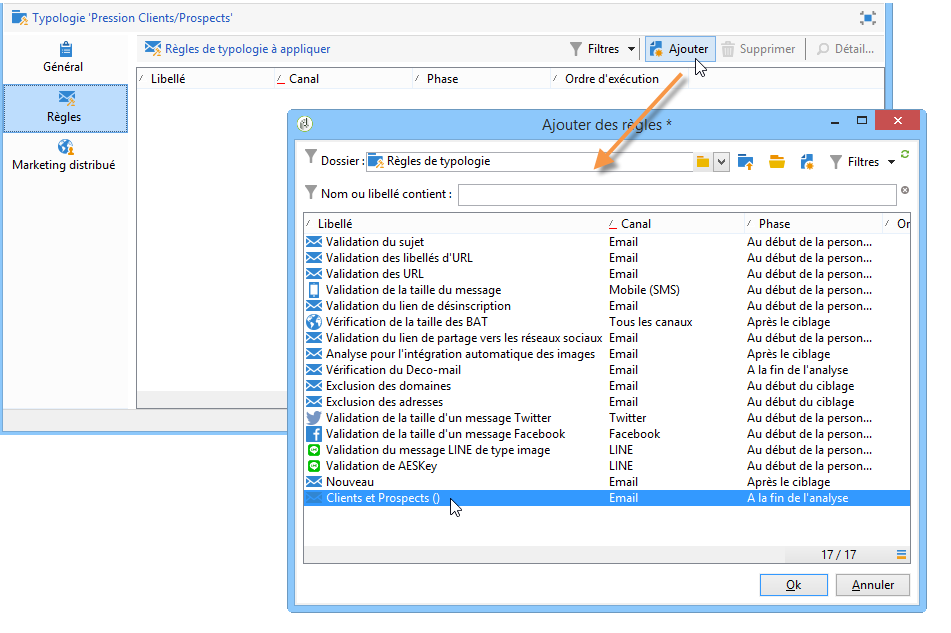Select rule Validation des URL

click(x=607, y=274)
